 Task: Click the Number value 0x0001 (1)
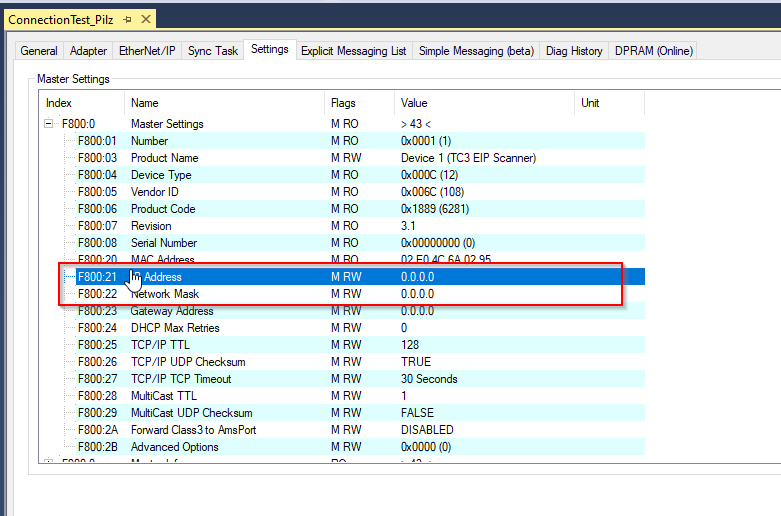tap(426, 140)
